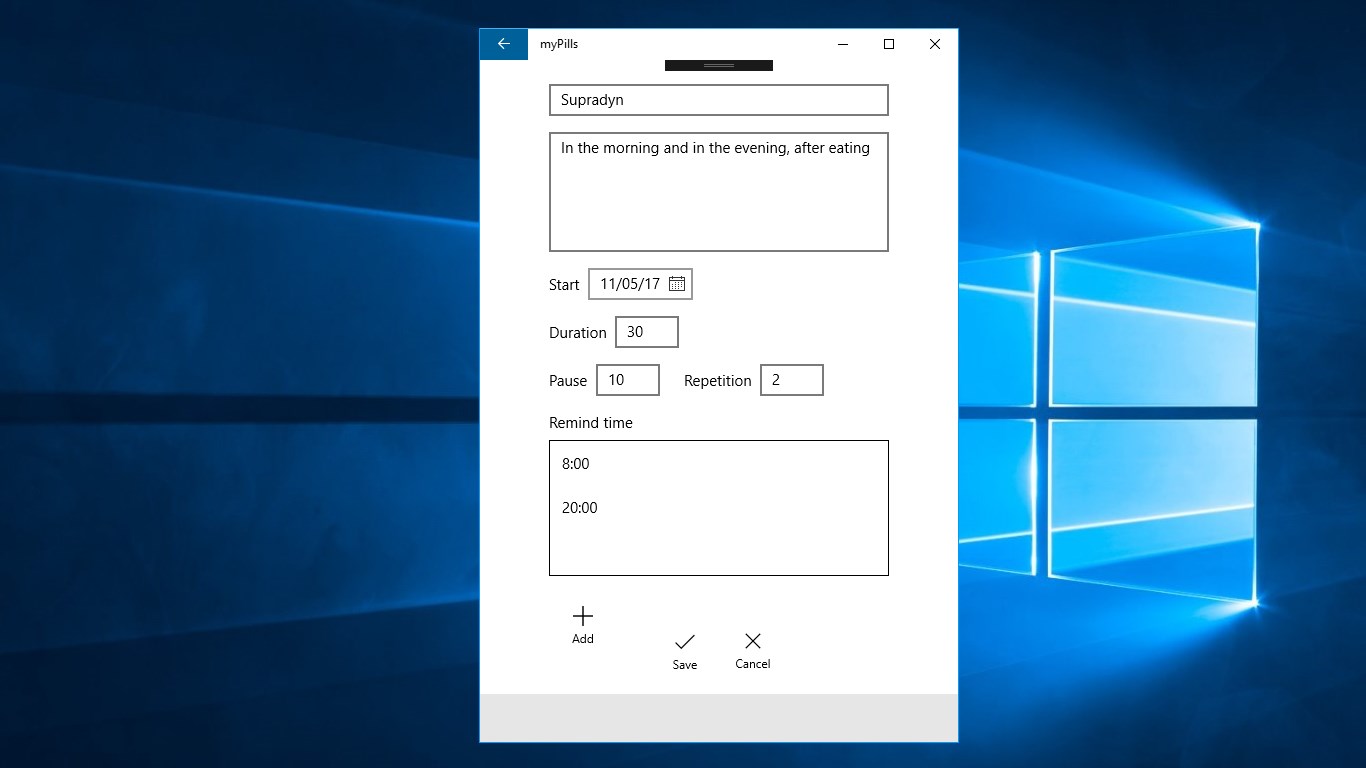The width and height of the screenshot is (1366, 768).
Task: Select the 8:00 remind time entry
Action: [x=575, y=463]
